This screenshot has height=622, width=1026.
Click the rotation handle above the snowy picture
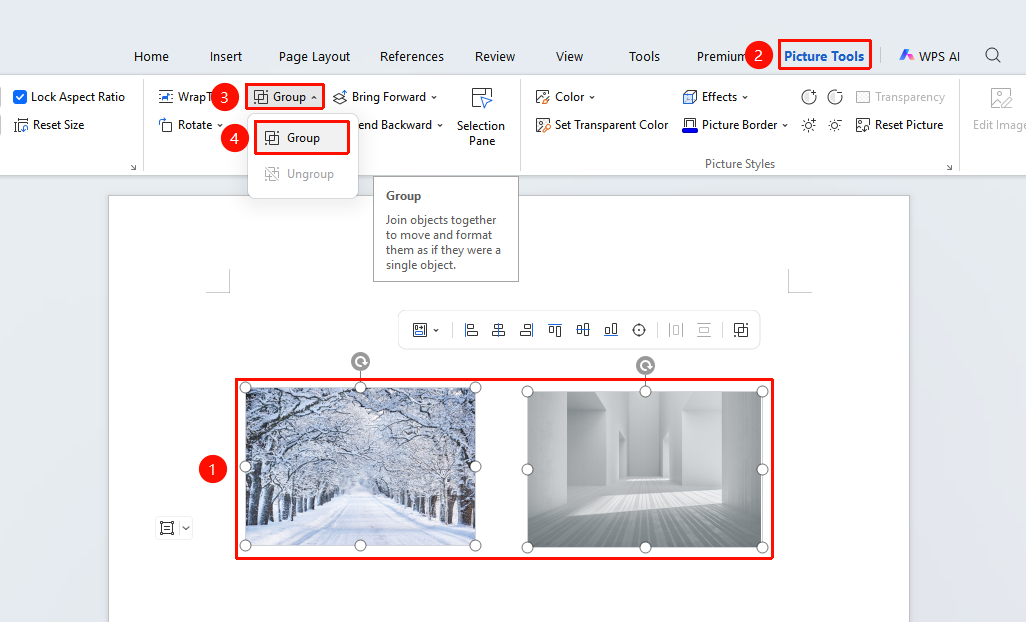(x=361, y=361)
